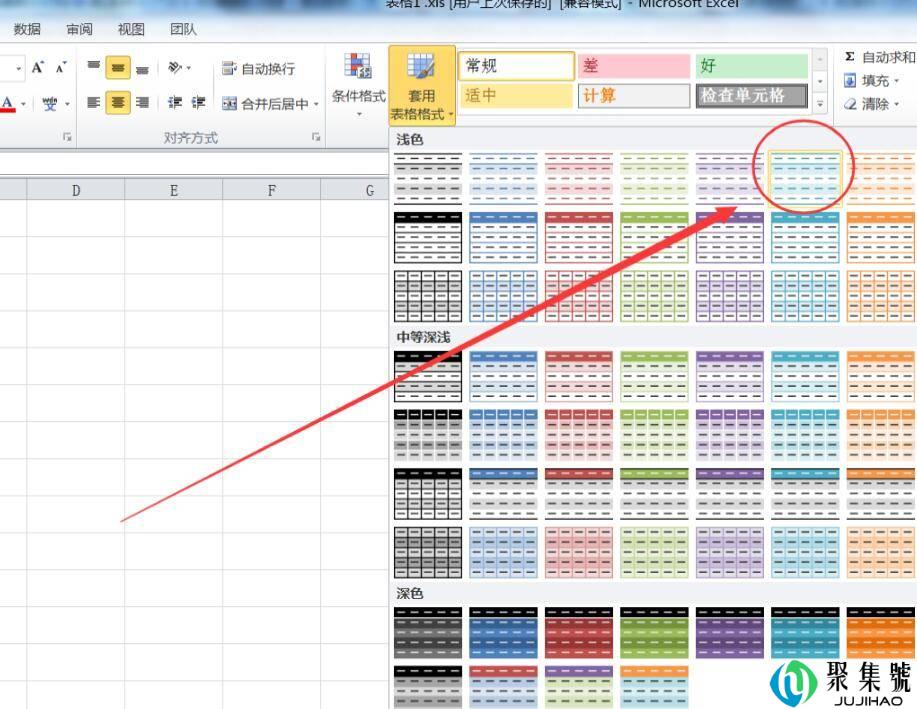Click the increase indent icon
Image resolution: width=917 pixels, height=709 pixels.
[x=198, y=103]
